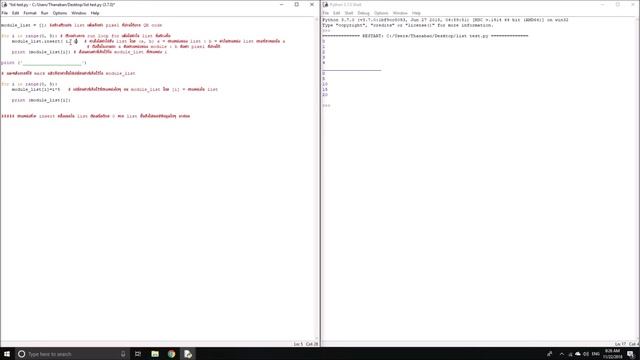This screenshot has width=640, height=360.
Task: Click the microphone icon in search box
Action: (123, 354)
